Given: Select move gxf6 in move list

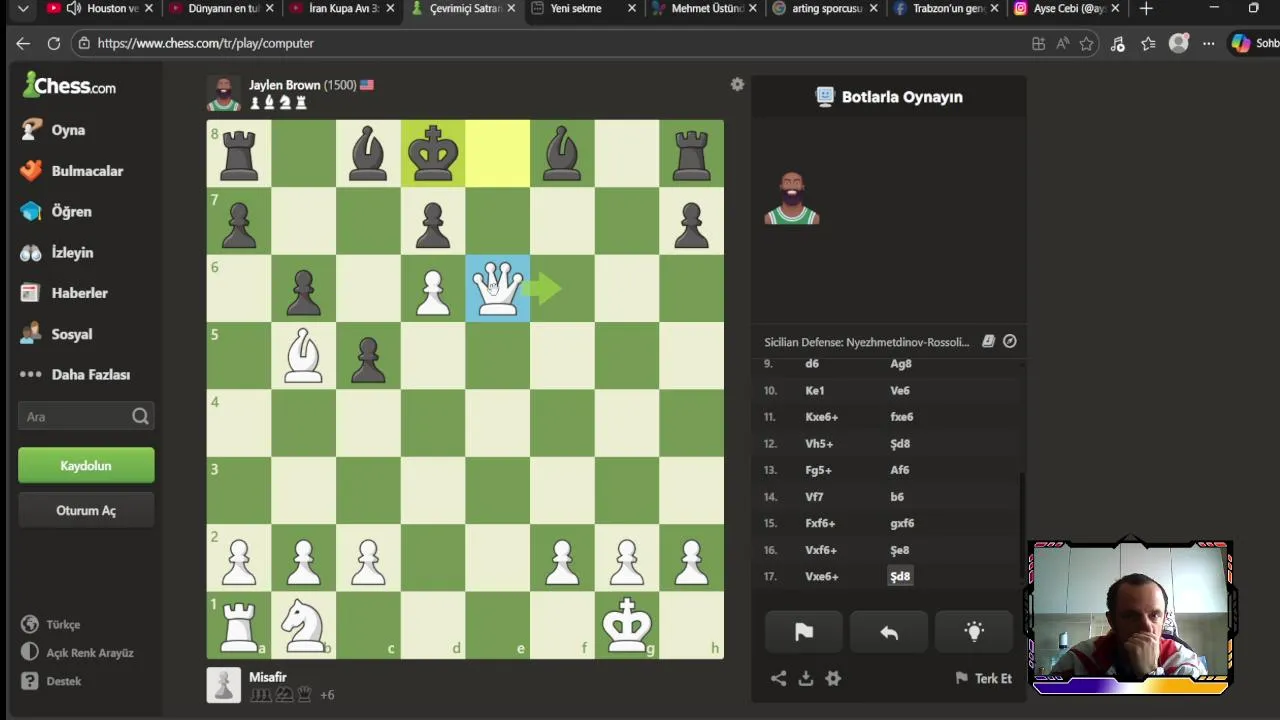Looking at the screenshot, I should pyautogui.click(x=902, y=523).
